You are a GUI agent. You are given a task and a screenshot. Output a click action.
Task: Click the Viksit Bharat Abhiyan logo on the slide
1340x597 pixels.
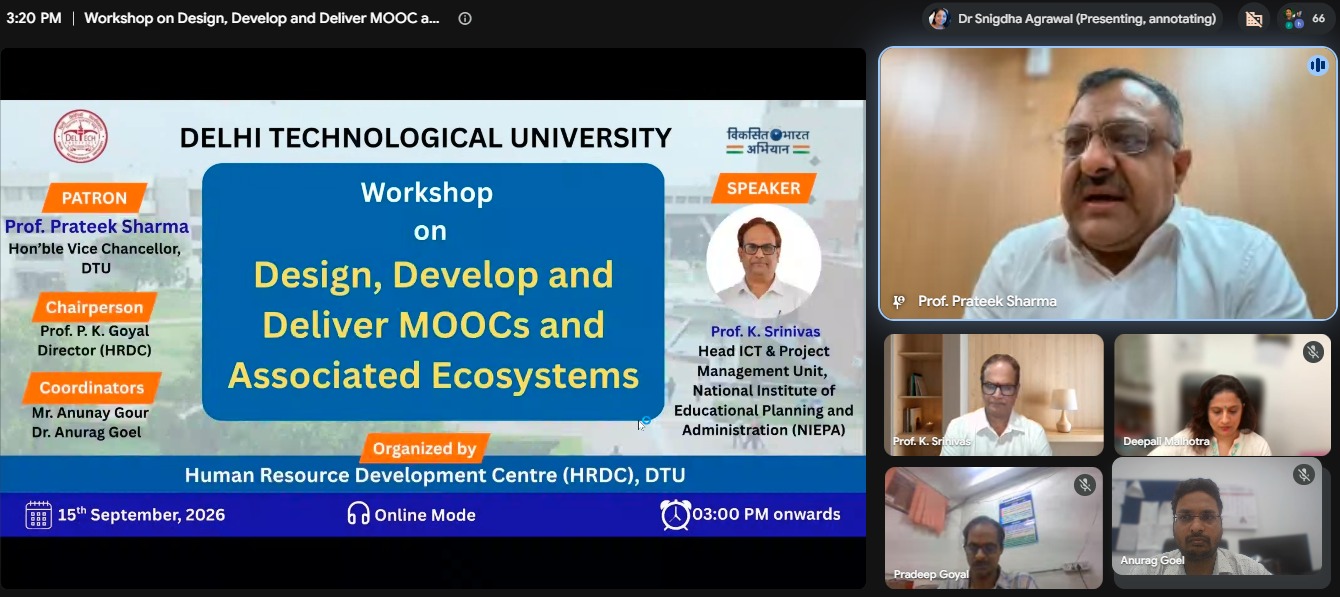coord(768,141)
